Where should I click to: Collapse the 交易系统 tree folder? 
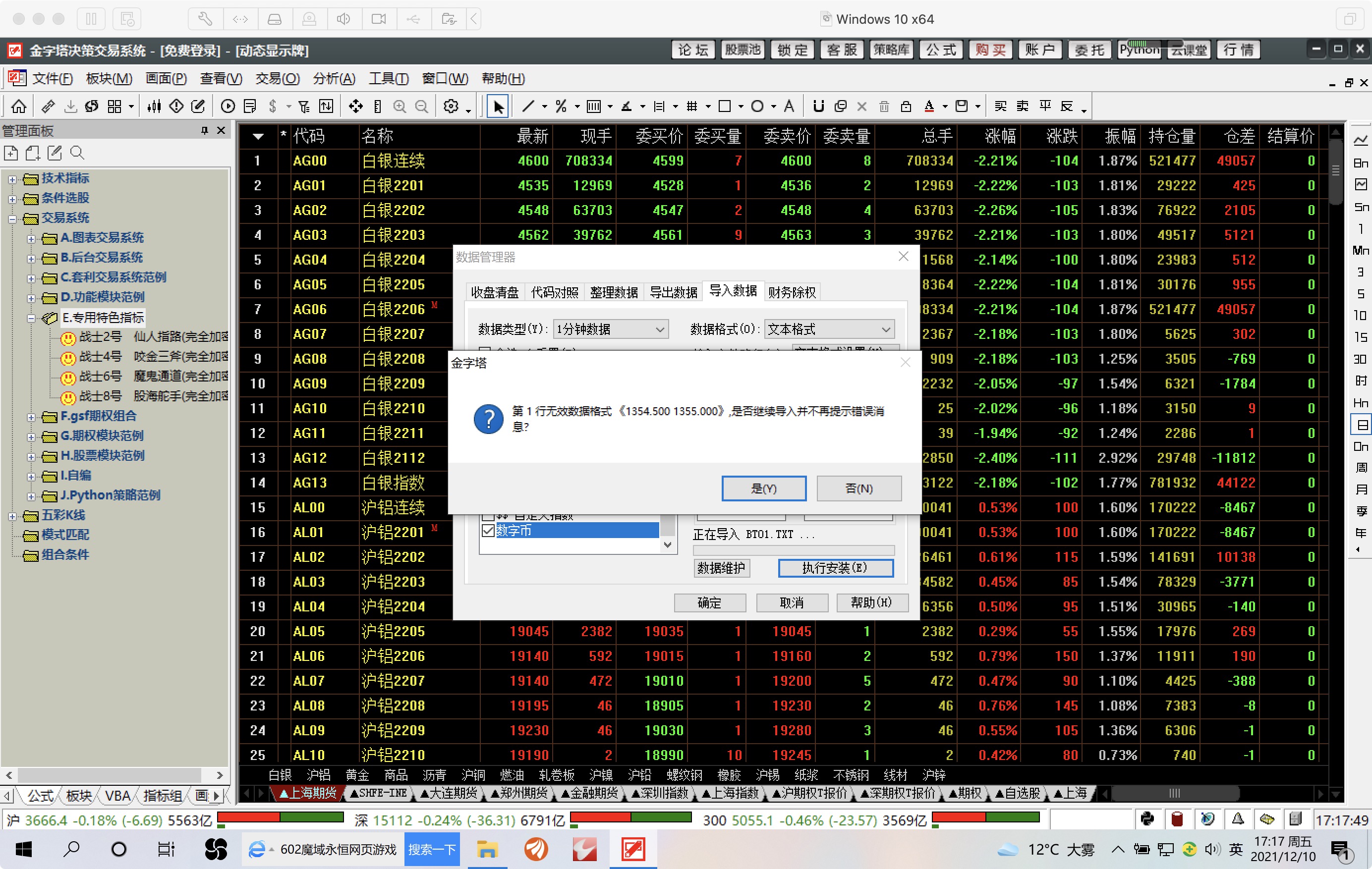(x=12, y=218)
